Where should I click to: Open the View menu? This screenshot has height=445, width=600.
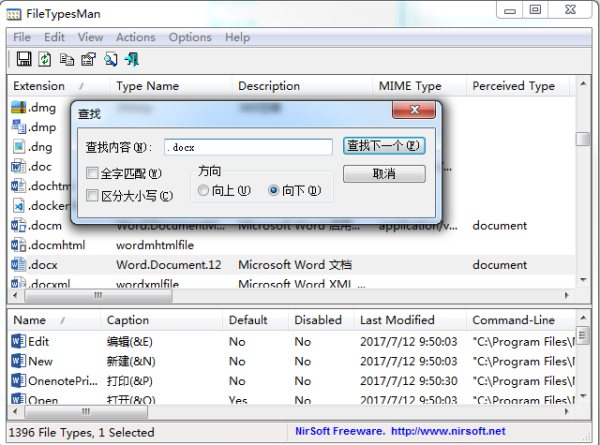pos(90,37)
